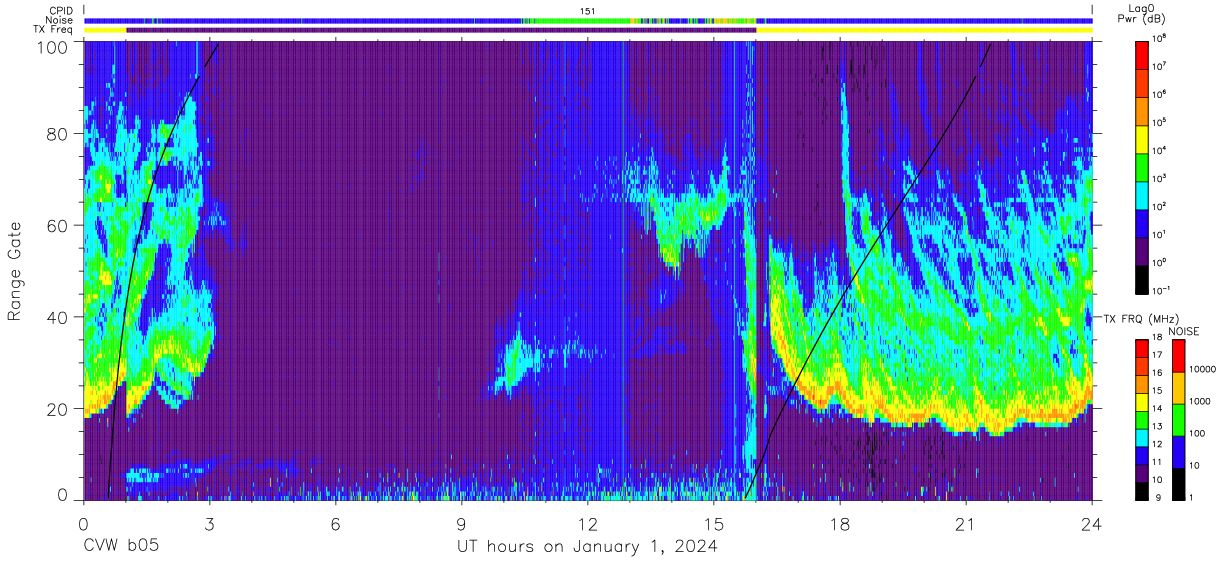Click the y-axis tick label '80'
The width and height of the screenshot is (1228, 567).
tap(57, 134)
